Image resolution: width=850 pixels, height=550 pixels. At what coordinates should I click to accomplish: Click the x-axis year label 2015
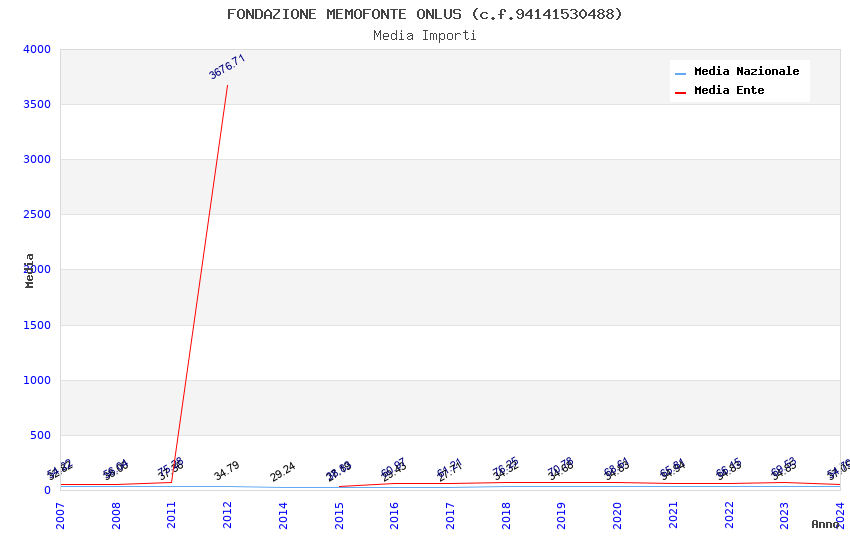pos(339,515)
